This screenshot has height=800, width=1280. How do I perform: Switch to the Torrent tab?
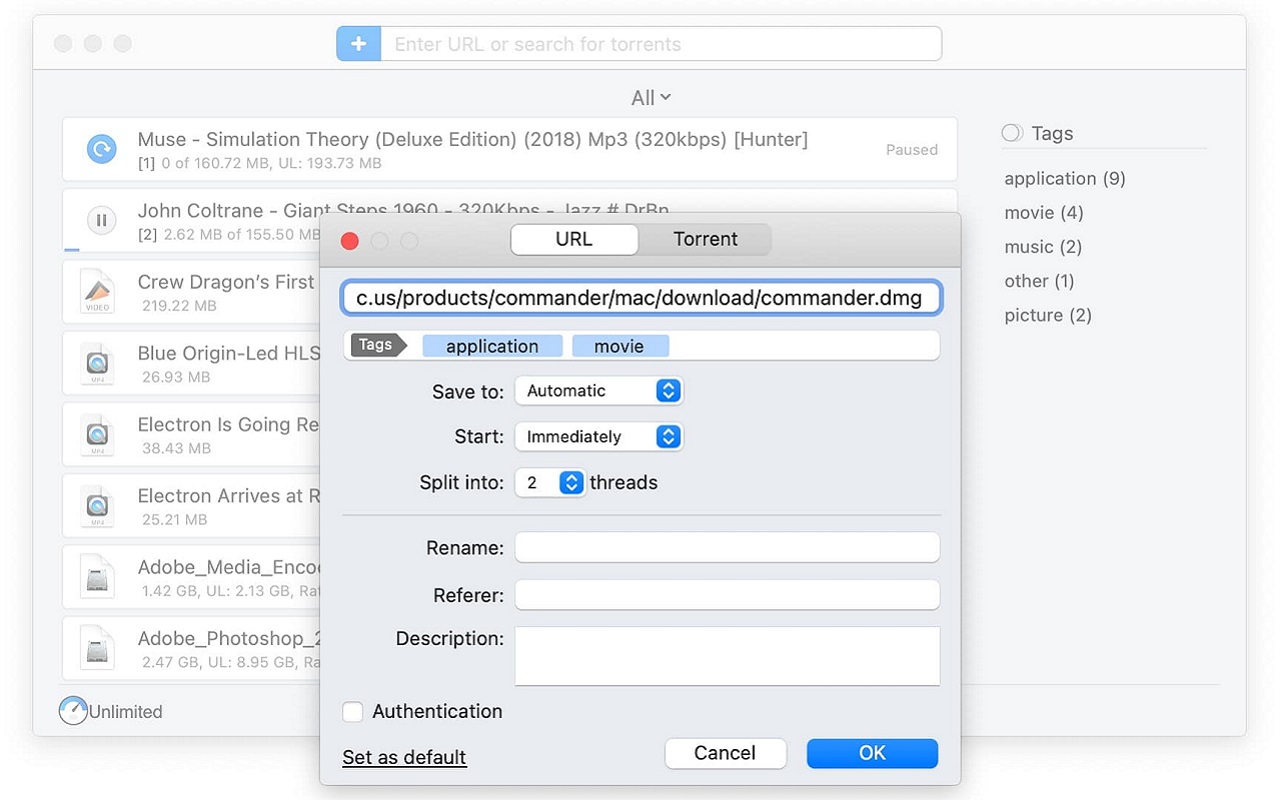705,239
